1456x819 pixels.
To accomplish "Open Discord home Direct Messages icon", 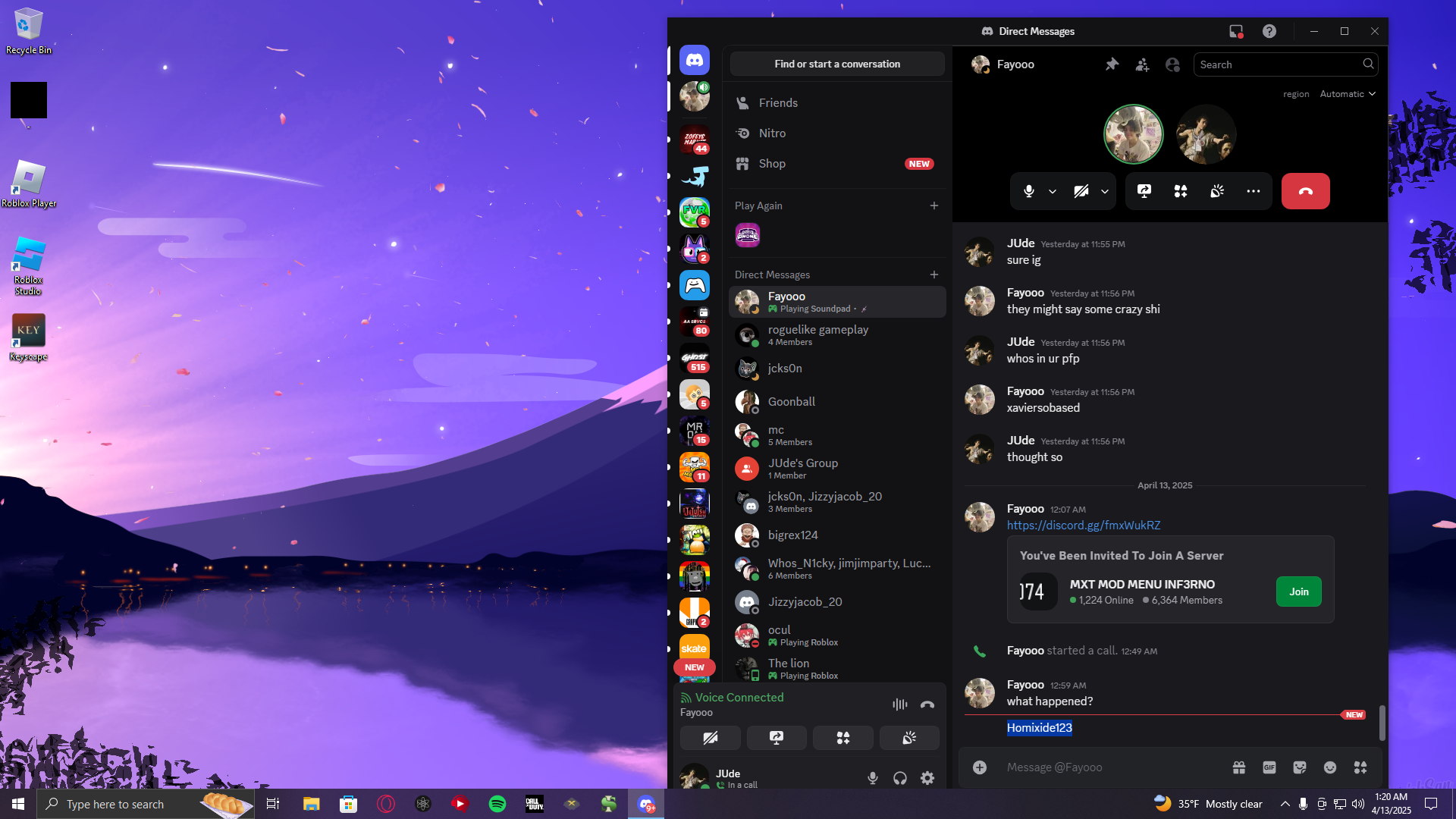I will coord(695,60).
